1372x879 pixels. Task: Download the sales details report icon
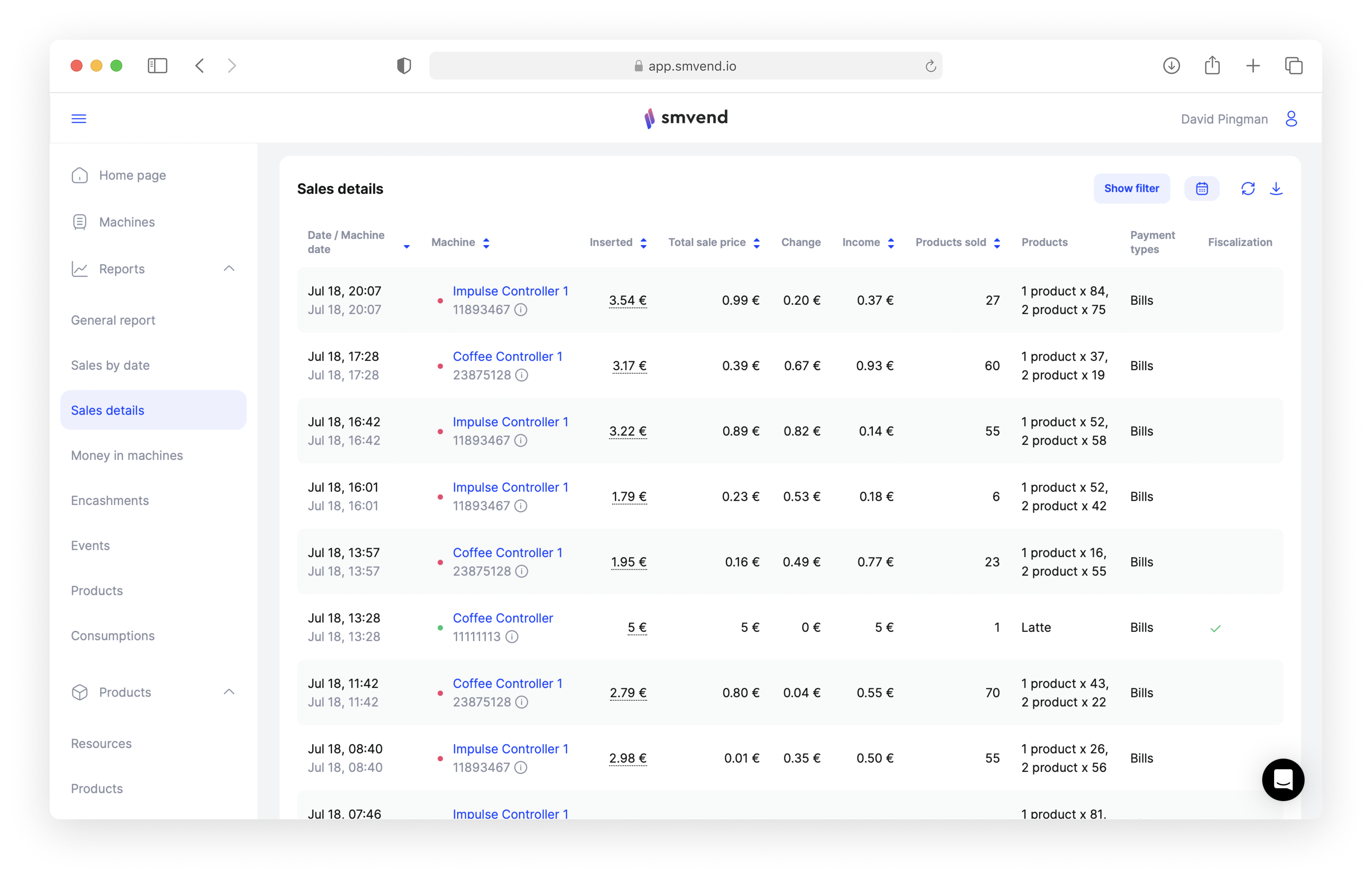coord(1276,188)
